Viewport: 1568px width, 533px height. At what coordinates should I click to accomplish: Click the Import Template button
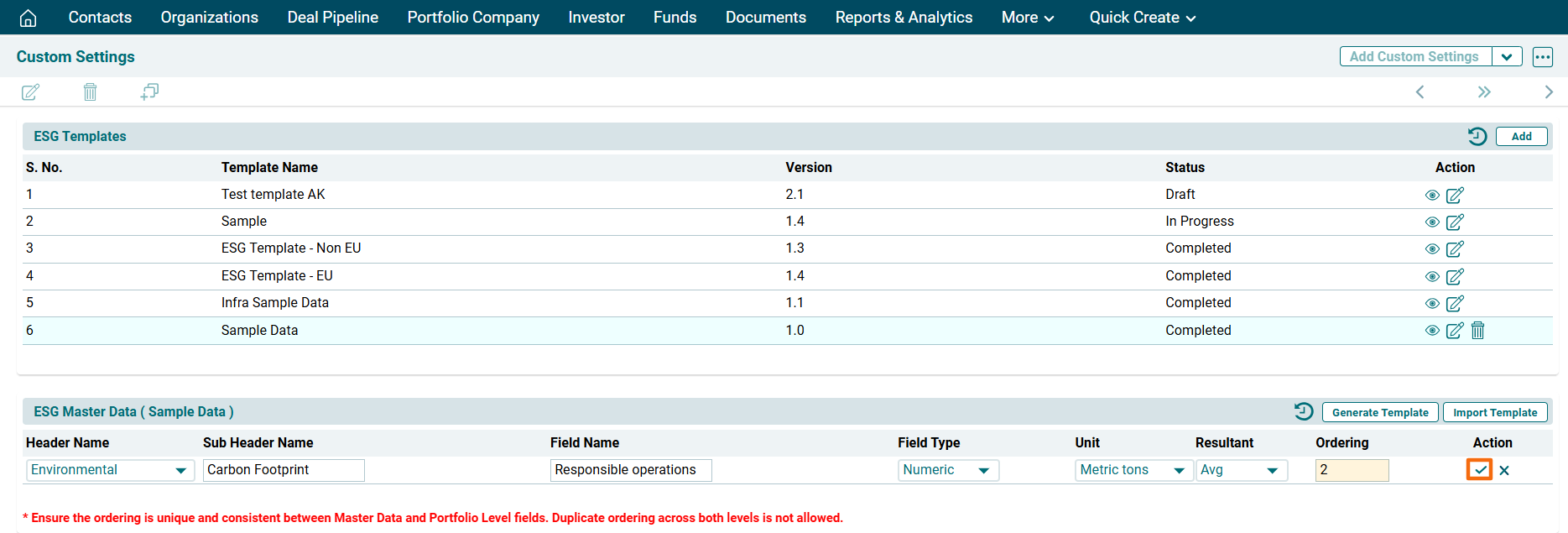[x=1494, y=412]
